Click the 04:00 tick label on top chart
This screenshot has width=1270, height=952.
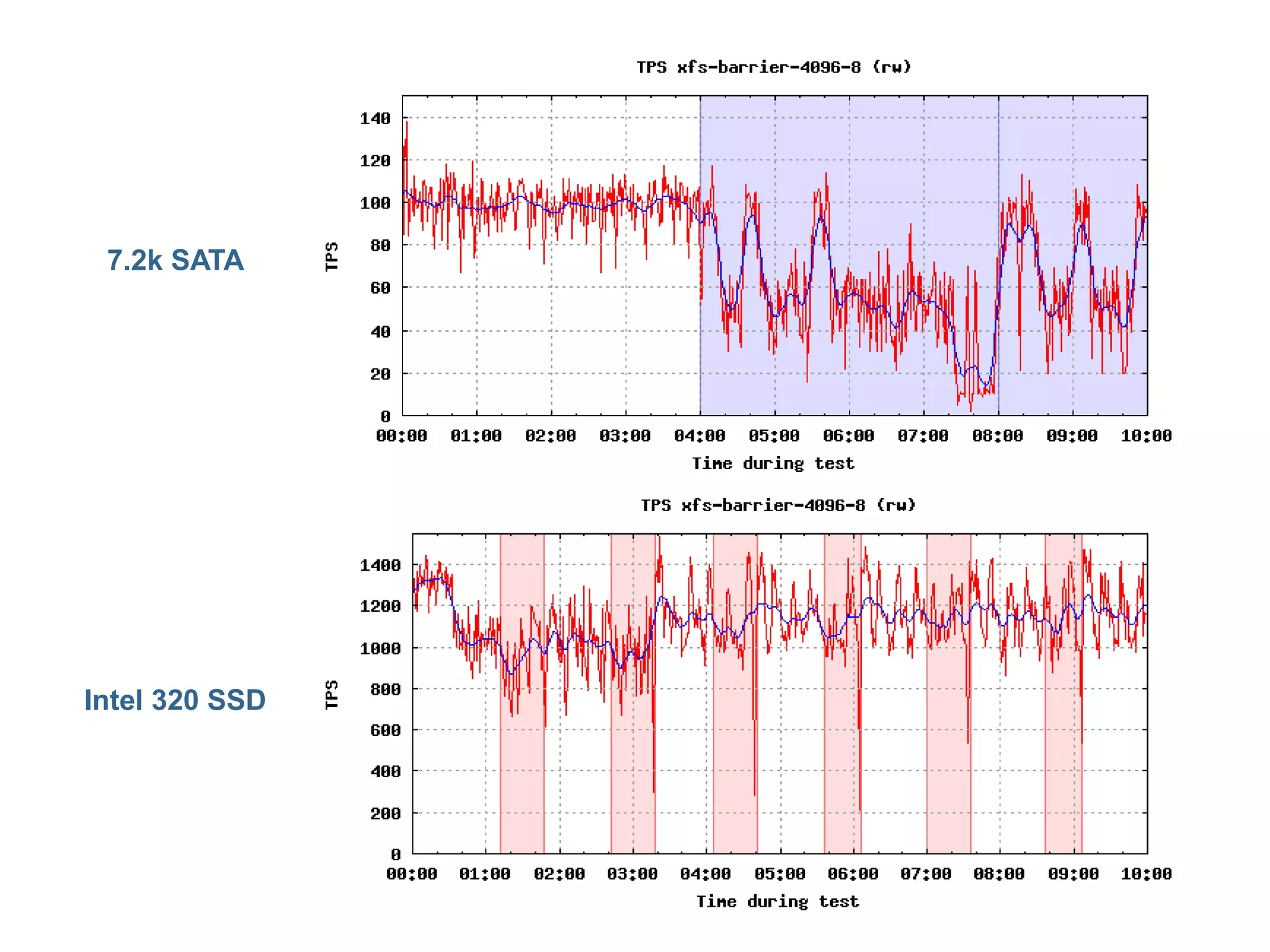tap(699, 436)
